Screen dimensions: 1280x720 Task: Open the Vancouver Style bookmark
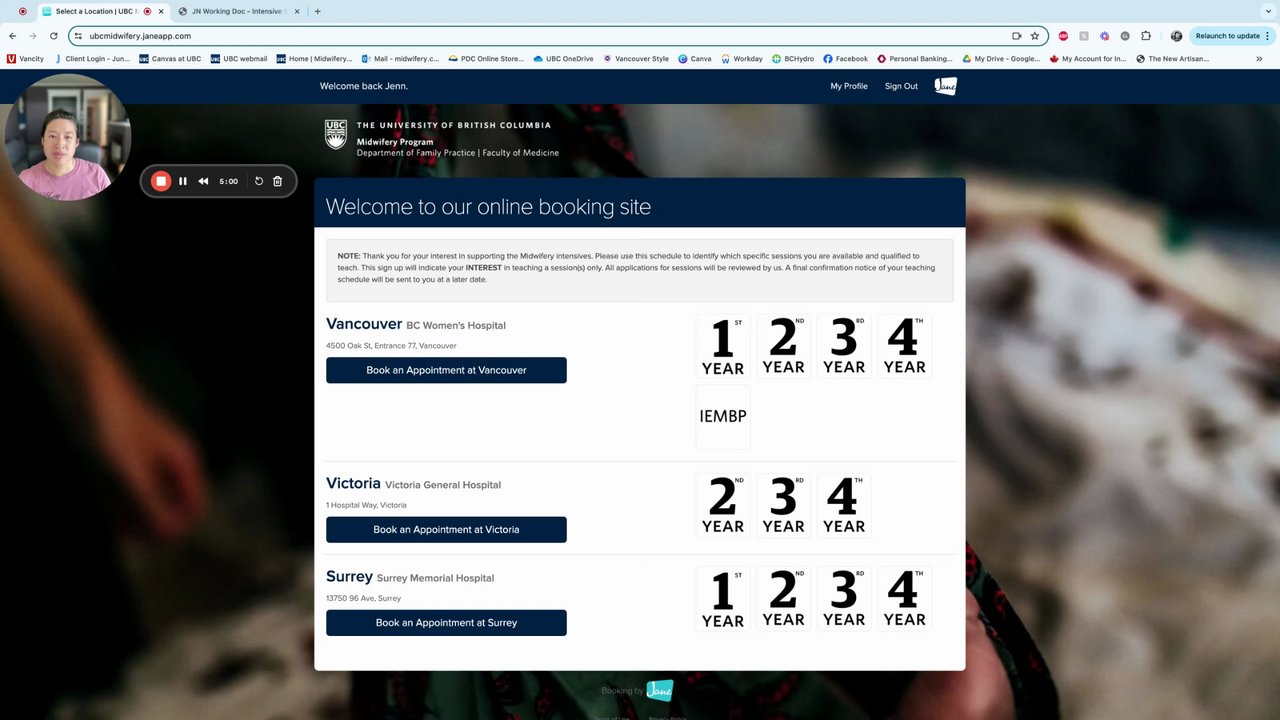[635, 59]
